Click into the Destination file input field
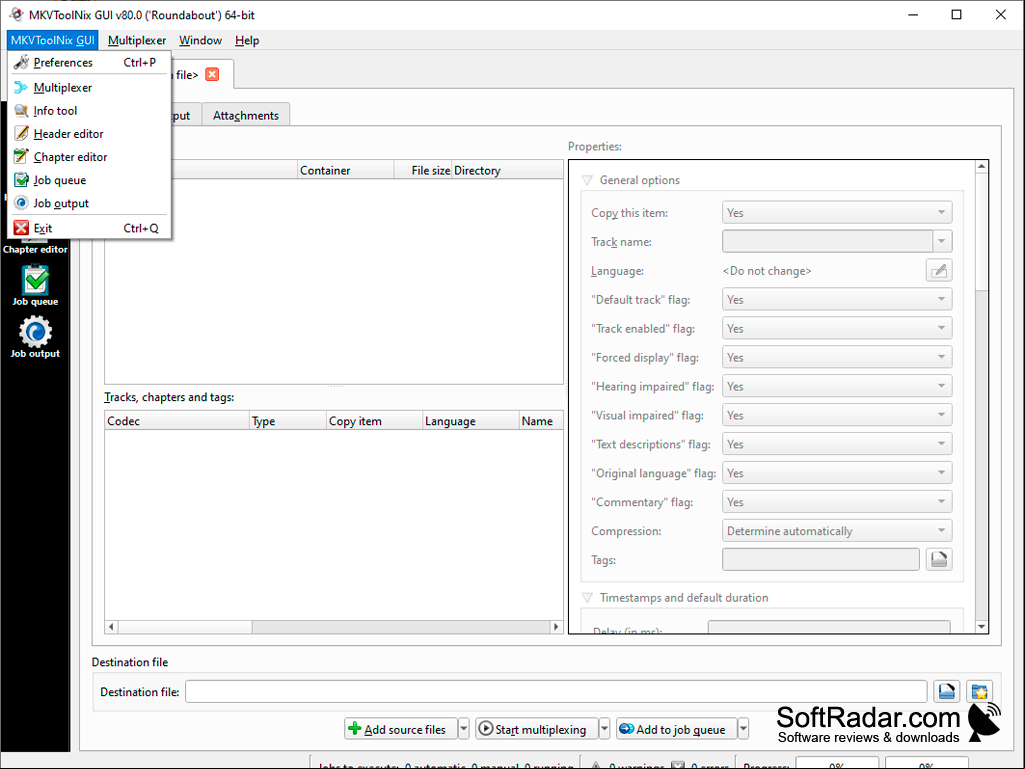This screenshot has width=1025, height=769. pyautogui.click(x=556, y=691)
